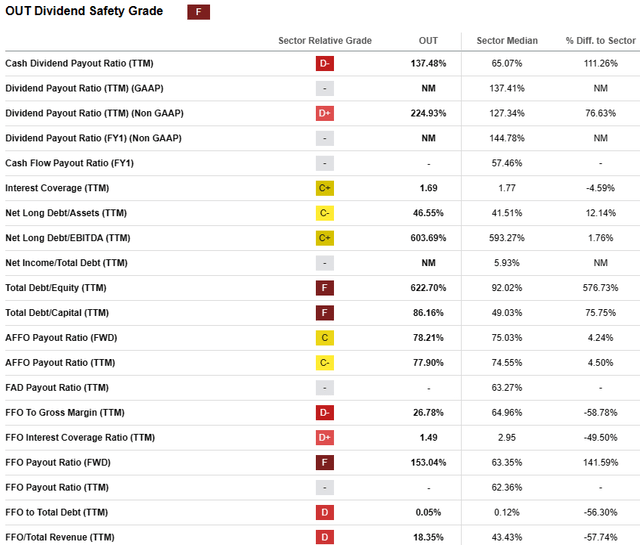Click the OUT column header
Screen dimensions: 640x545
tap(428, 41)
